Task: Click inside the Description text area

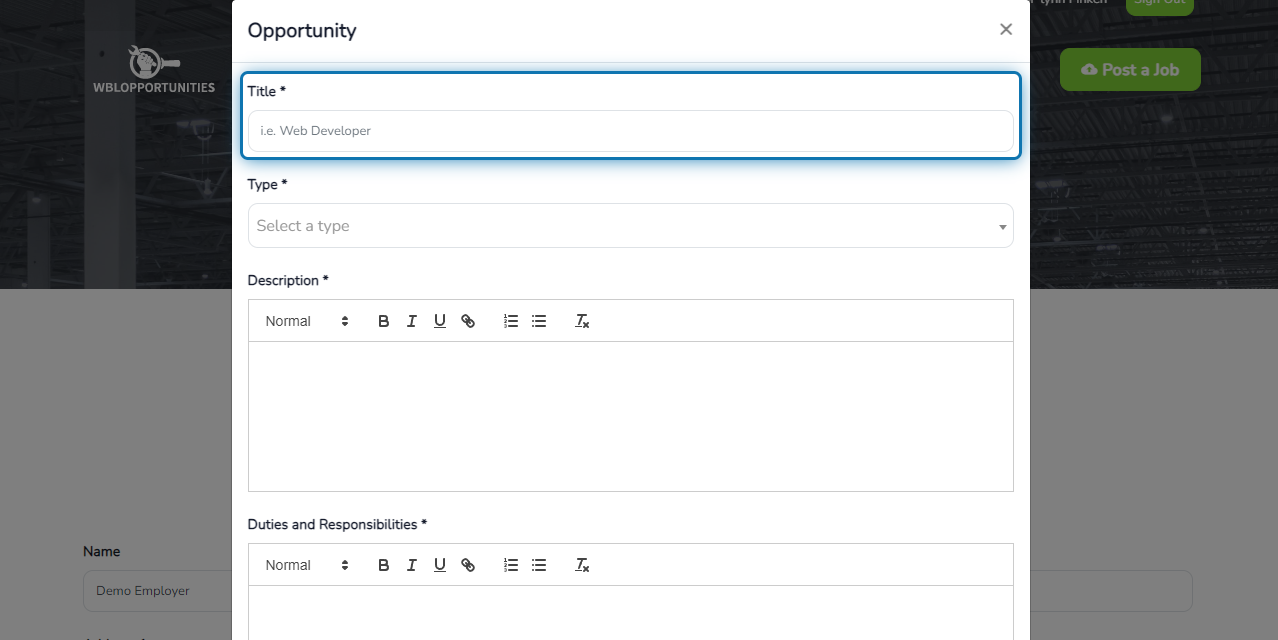Action: (630, 416)
